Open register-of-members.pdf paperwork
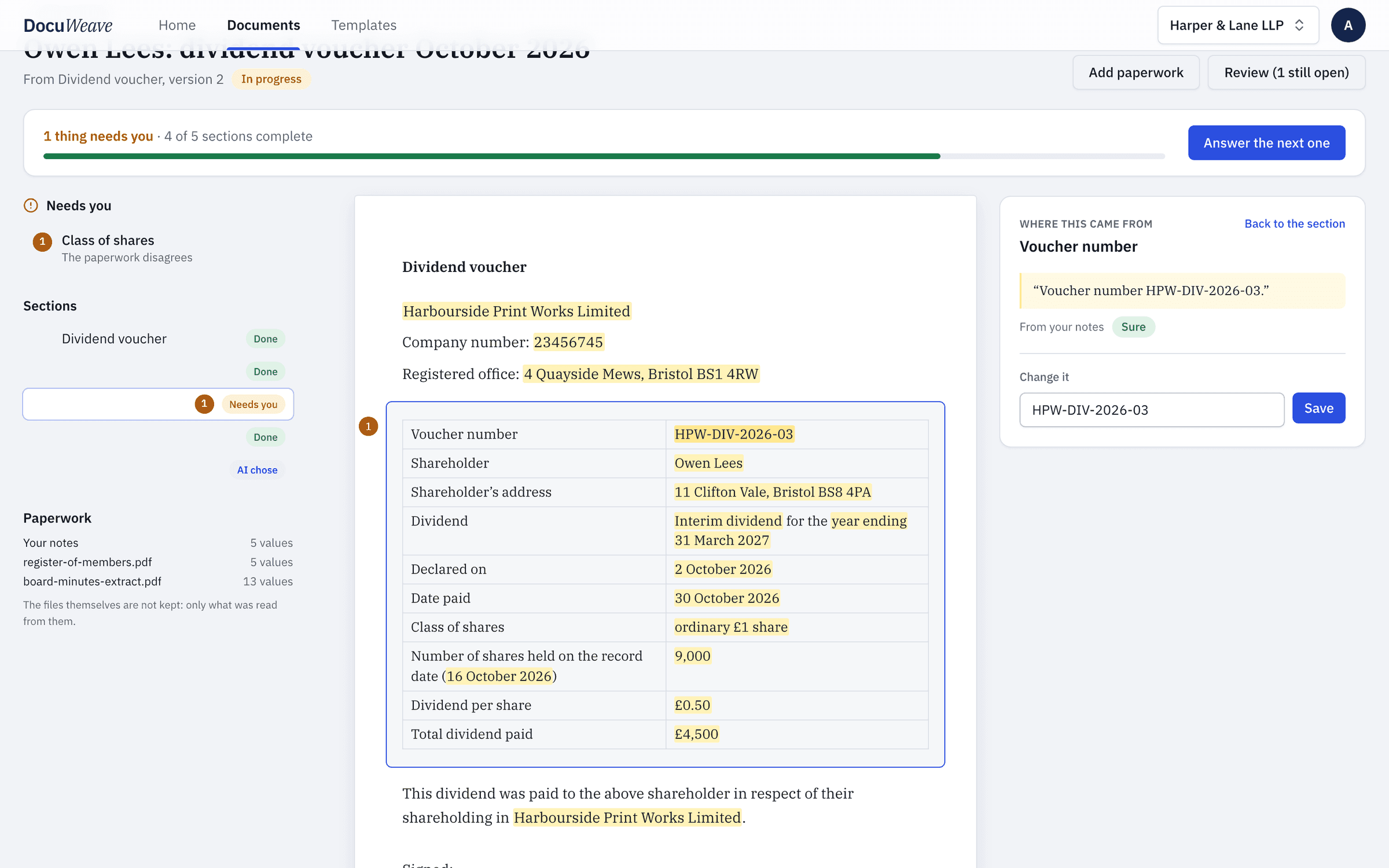Image resolution: width=1389 pixels, height=868 pixels. [158, 562]
